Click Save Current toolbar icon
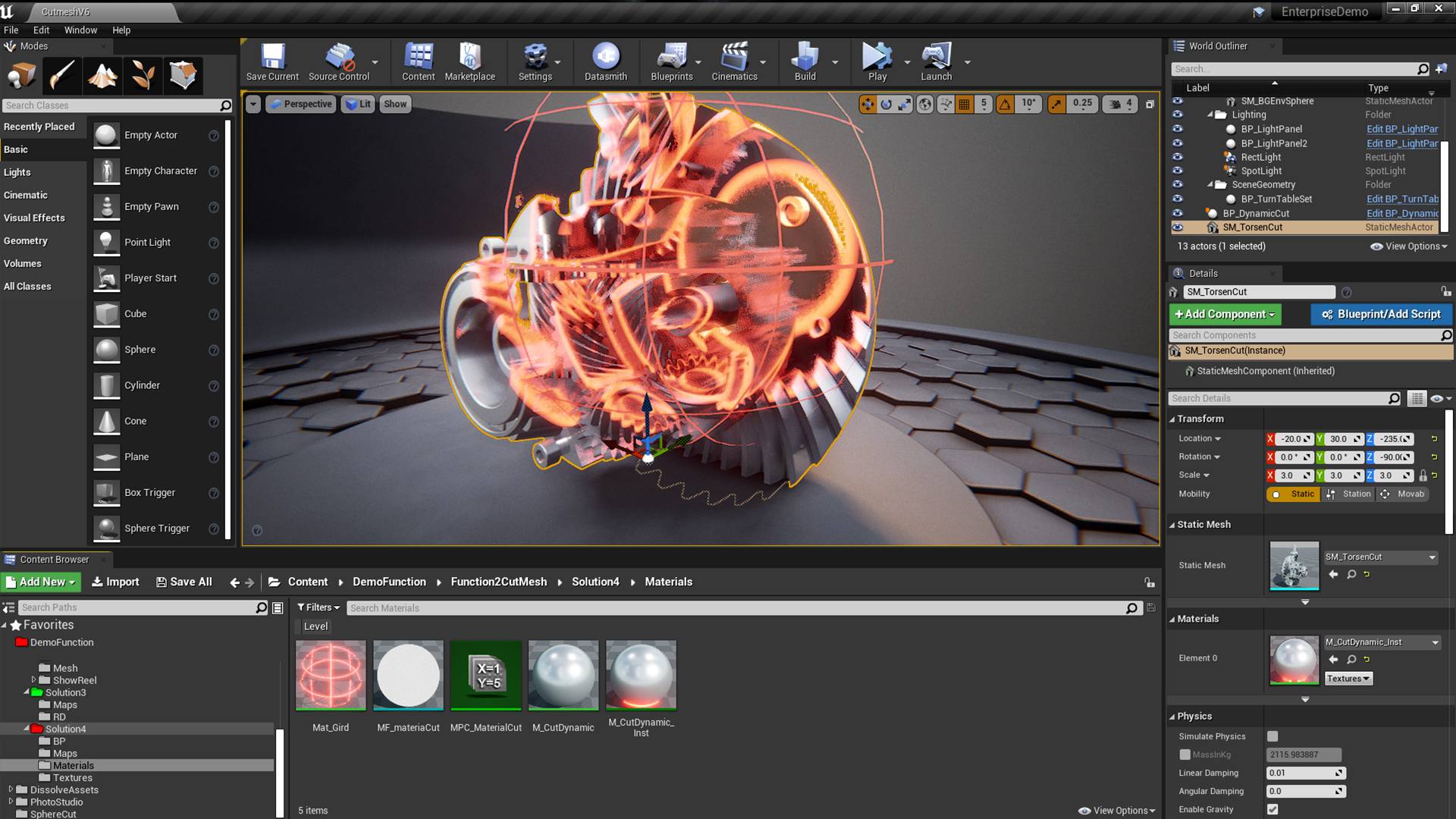The width and height of the screenshot is (1456, 819). tap(272, 61)
